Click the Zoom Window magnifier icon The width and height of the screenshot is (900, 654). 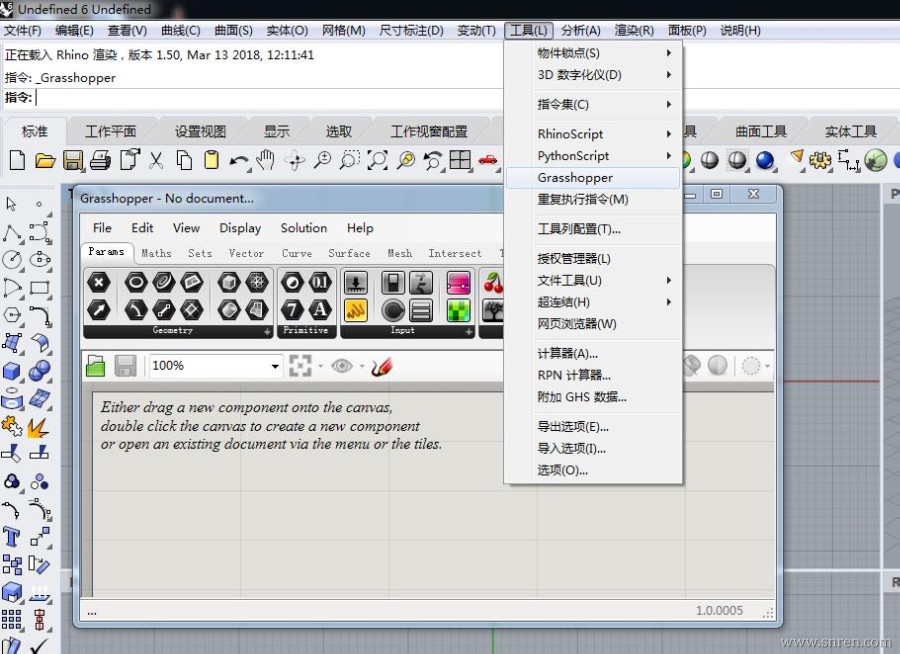click(349, 160)
